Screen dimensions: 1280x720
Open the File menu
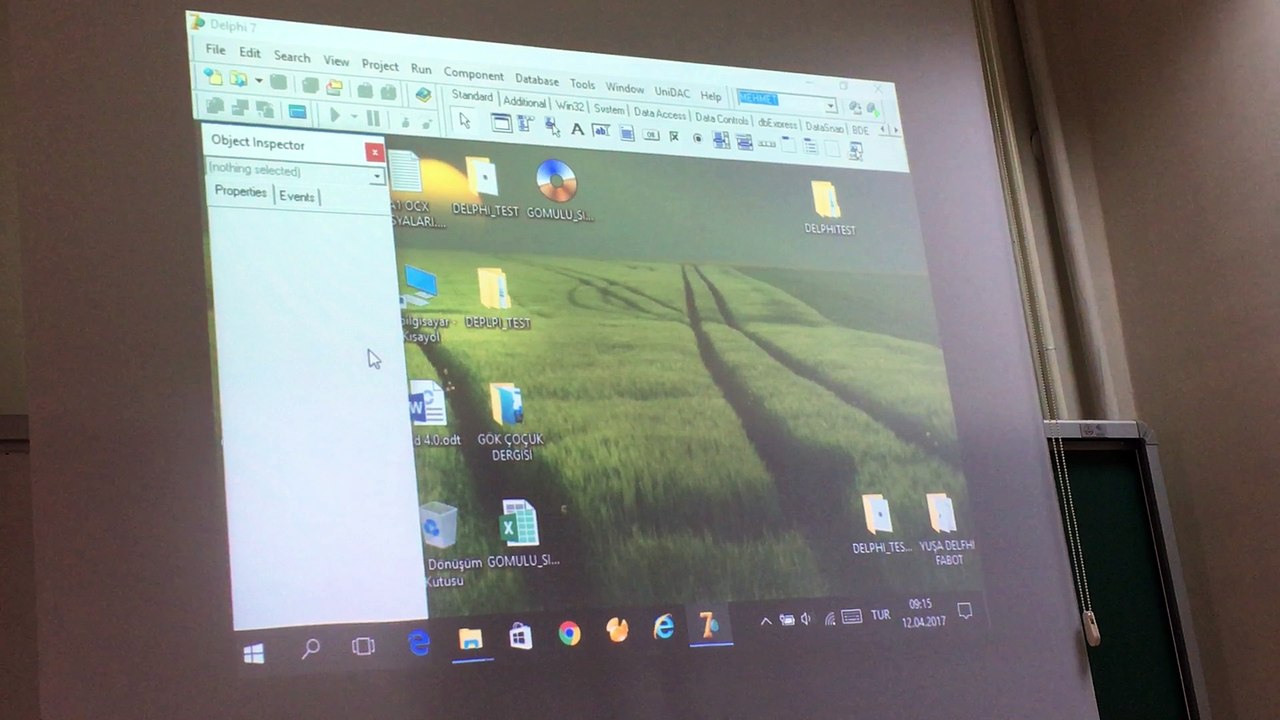tap(215, 50)
